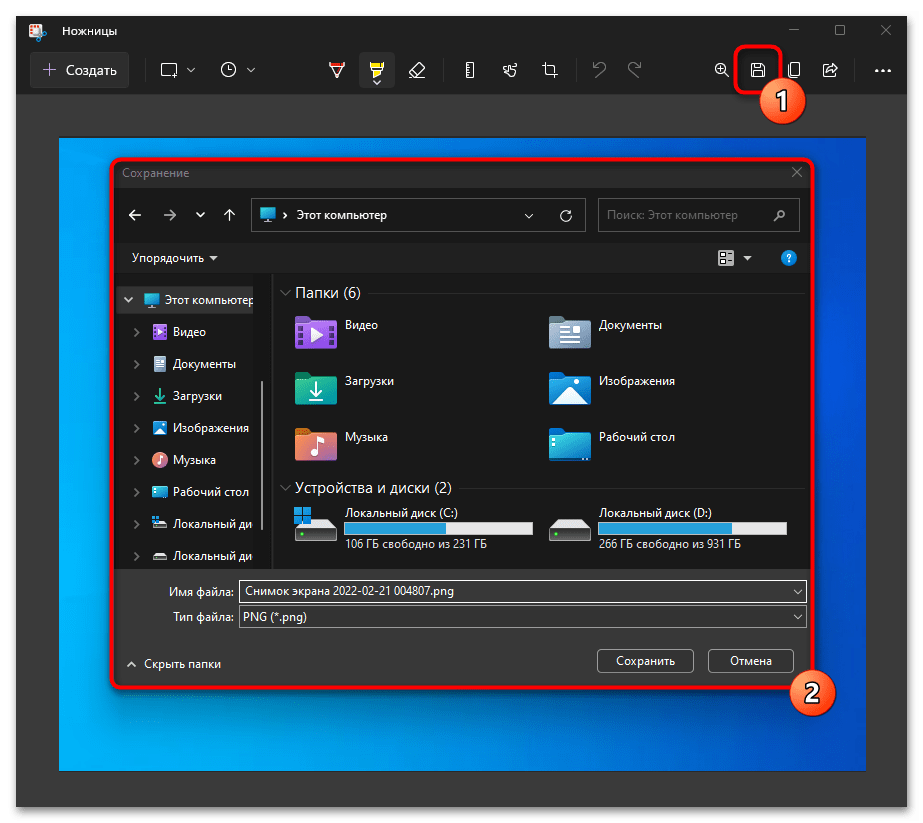923x823 pixels.
Task: Click the save floppy disk icon
Action: (x=758, y=70)
